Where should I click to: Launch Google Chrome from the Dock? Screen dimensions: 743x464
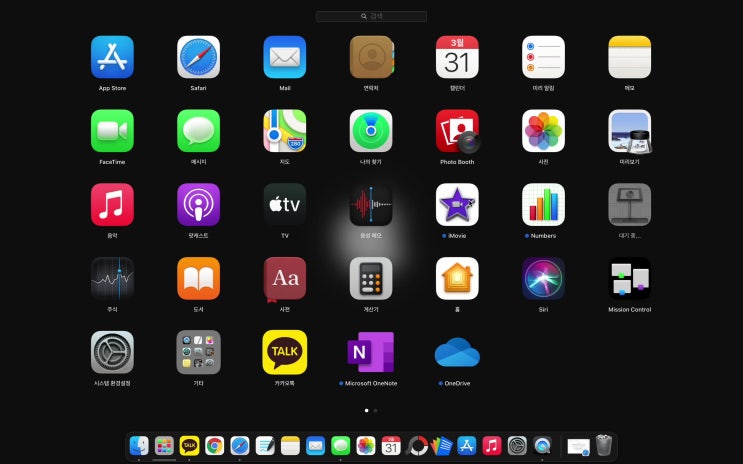coord(215,446)
